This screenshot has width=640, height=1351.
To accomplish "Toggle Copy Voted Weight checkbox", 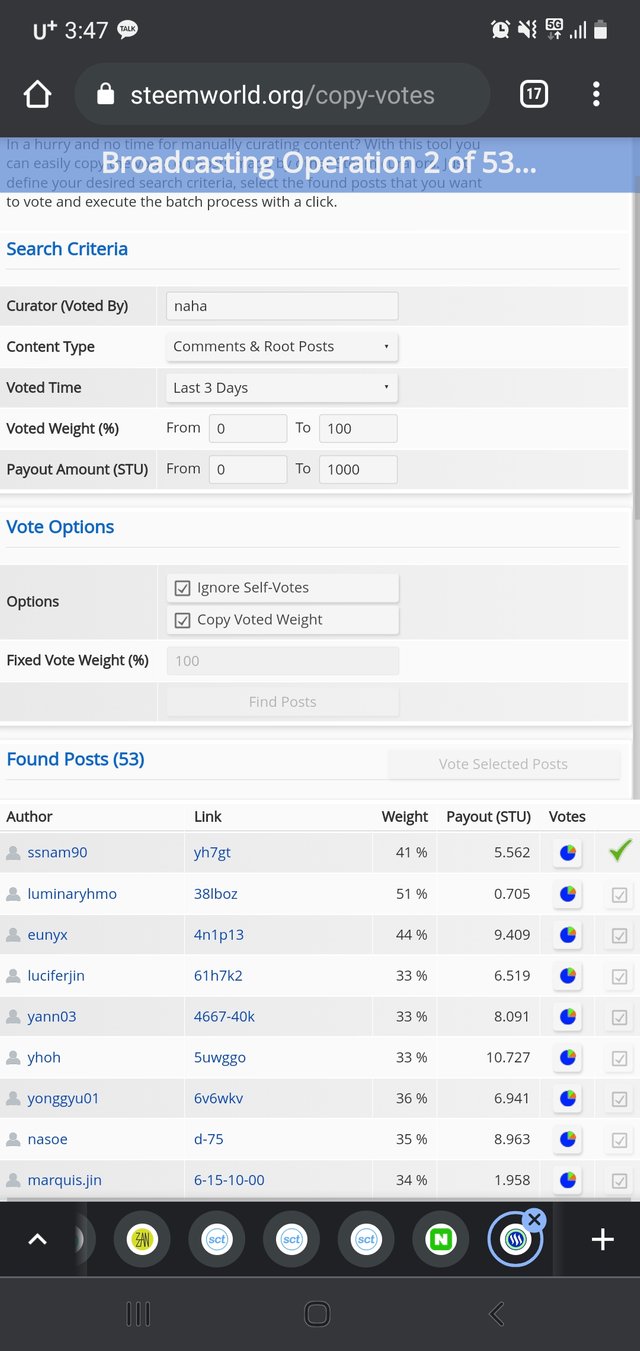I will (182, 620).
